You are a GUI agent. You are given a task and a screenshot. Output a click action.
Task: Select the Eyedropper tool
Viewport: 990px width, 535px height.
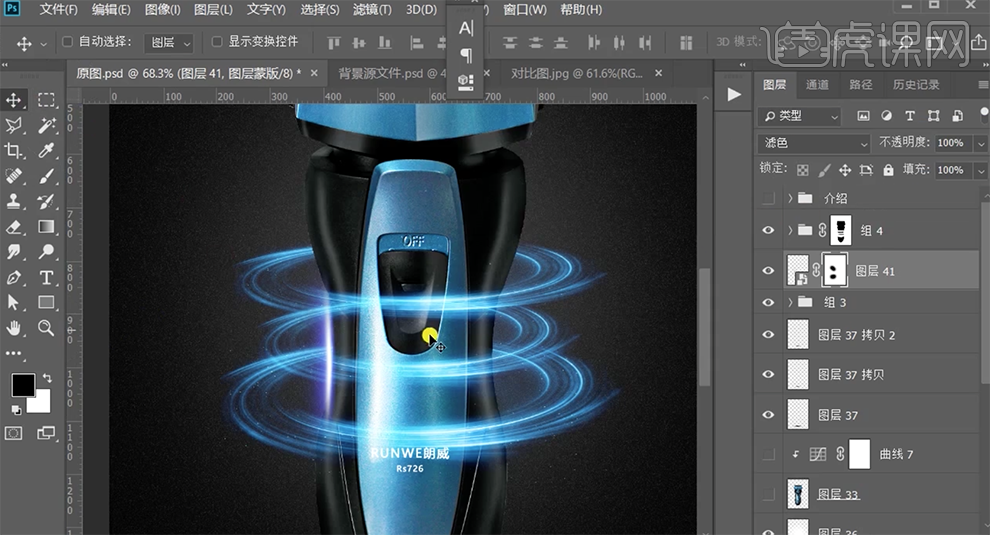point(46,151)
